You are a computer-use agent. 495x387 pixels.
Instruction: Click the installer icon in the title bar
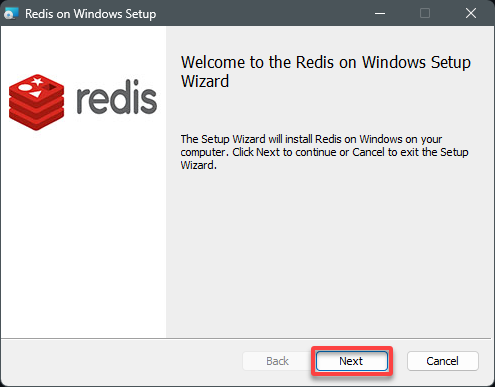click(11, 14)
